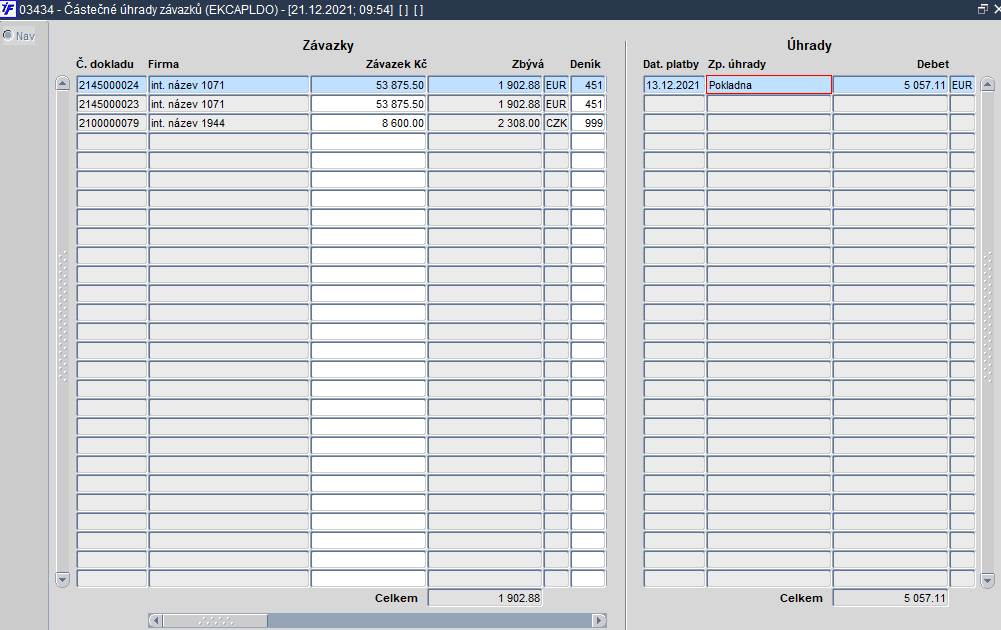This screenshot has width=1001, height=630.
Task: Click the Pokladna payment method field
Action: click(x=769, y=85)
